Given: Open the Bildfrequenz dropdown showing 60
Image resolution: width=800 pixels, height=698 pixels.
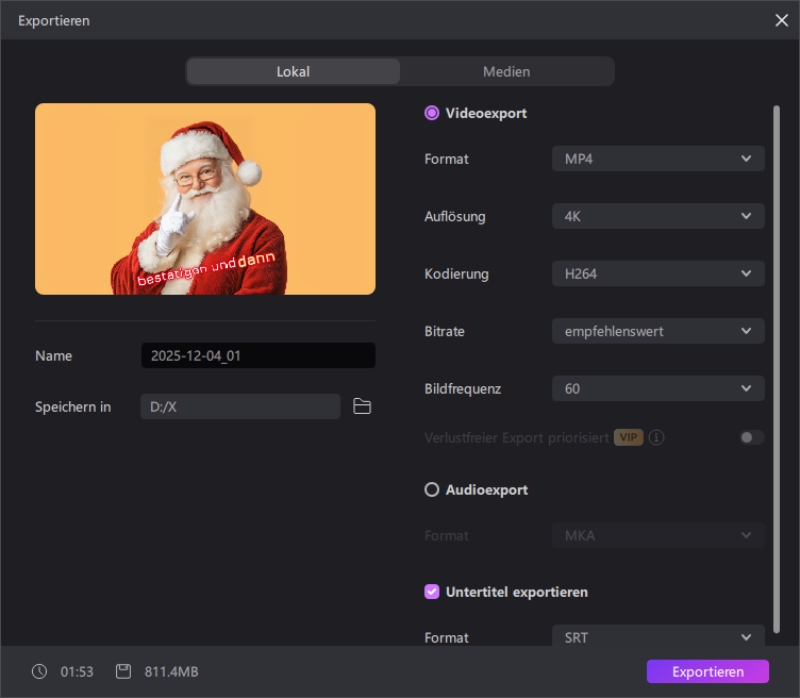Looking at the screenshot, I should point(658,388).
